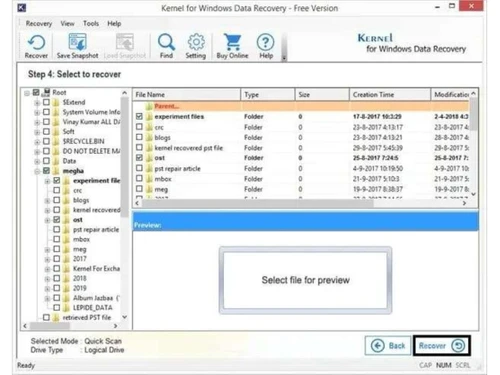The image size is (500, 375).
Task: Sort by Creation Time column header
Action: coord(390,95)
